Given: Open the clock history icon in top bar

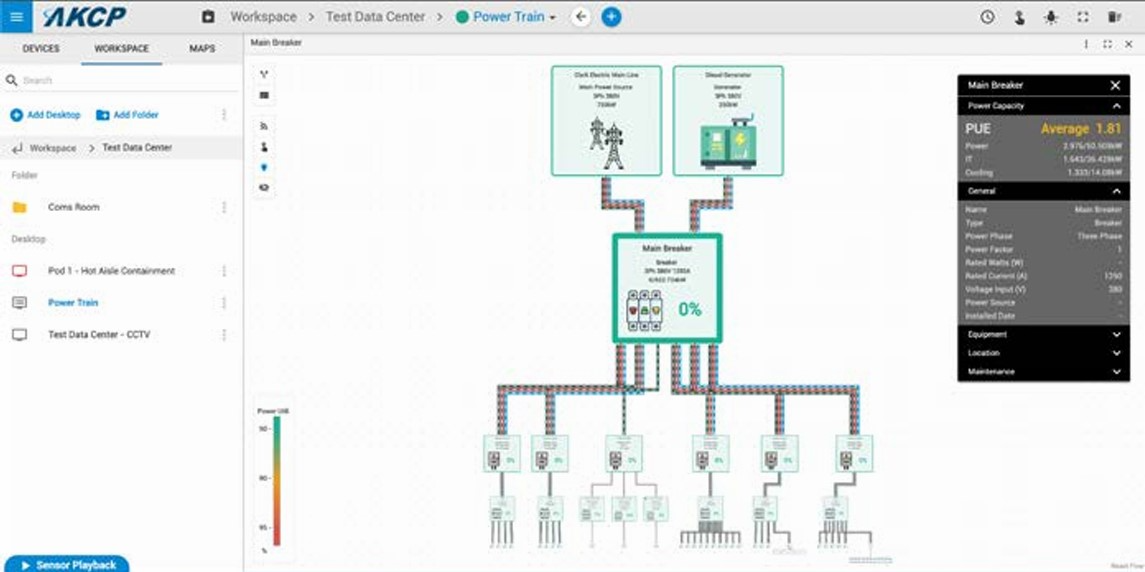Looking at the screenshot, I should (987, 17).
